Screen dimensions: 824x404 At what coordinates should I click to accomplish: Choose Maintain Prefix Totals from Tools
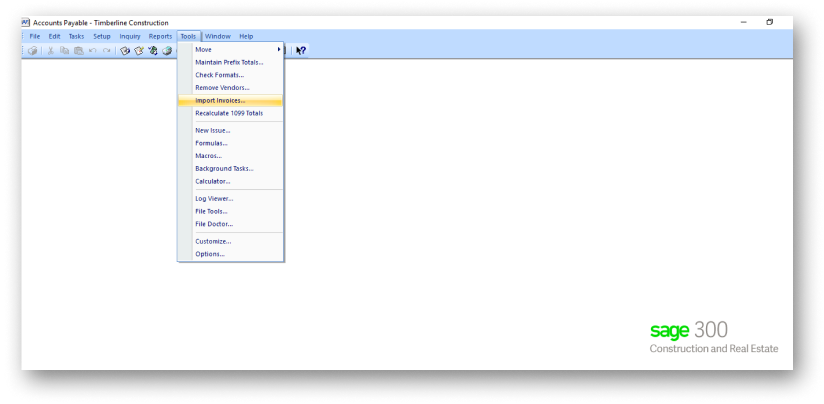tap(229, 62)
